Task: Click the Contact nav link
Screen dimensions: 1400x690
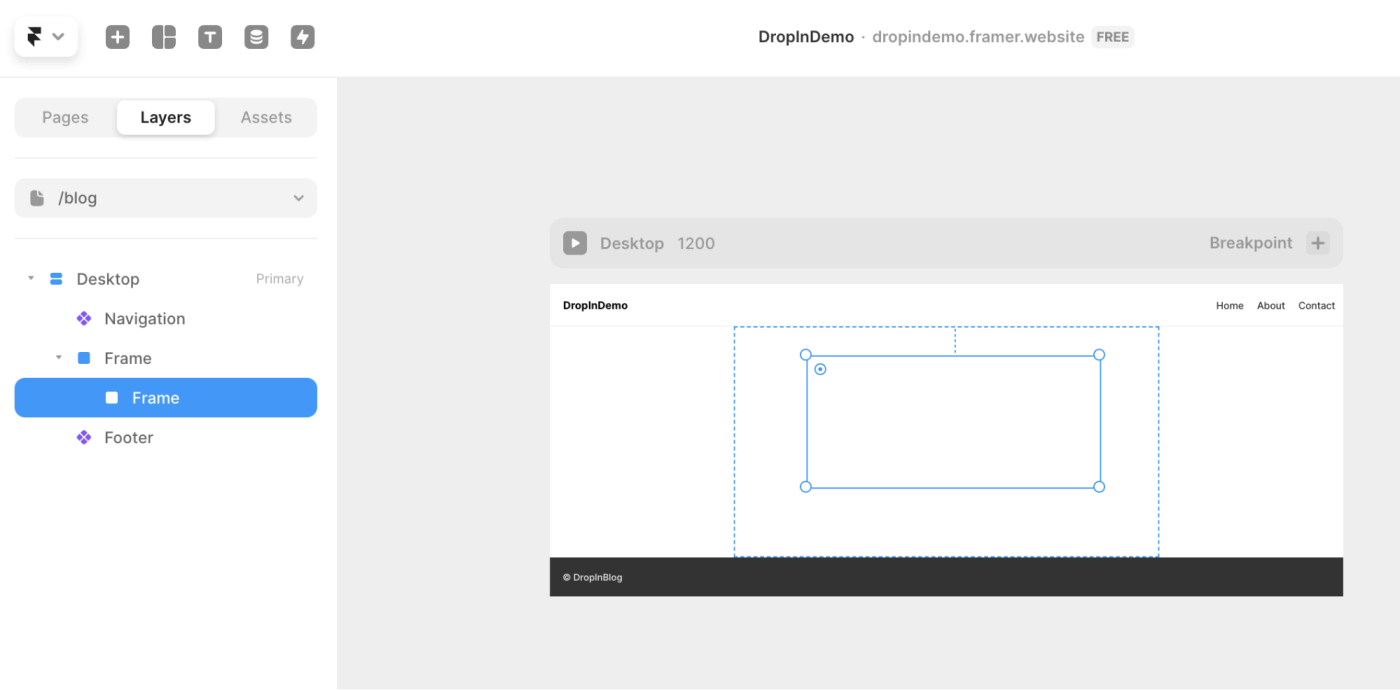Action: pos(1317,306)
